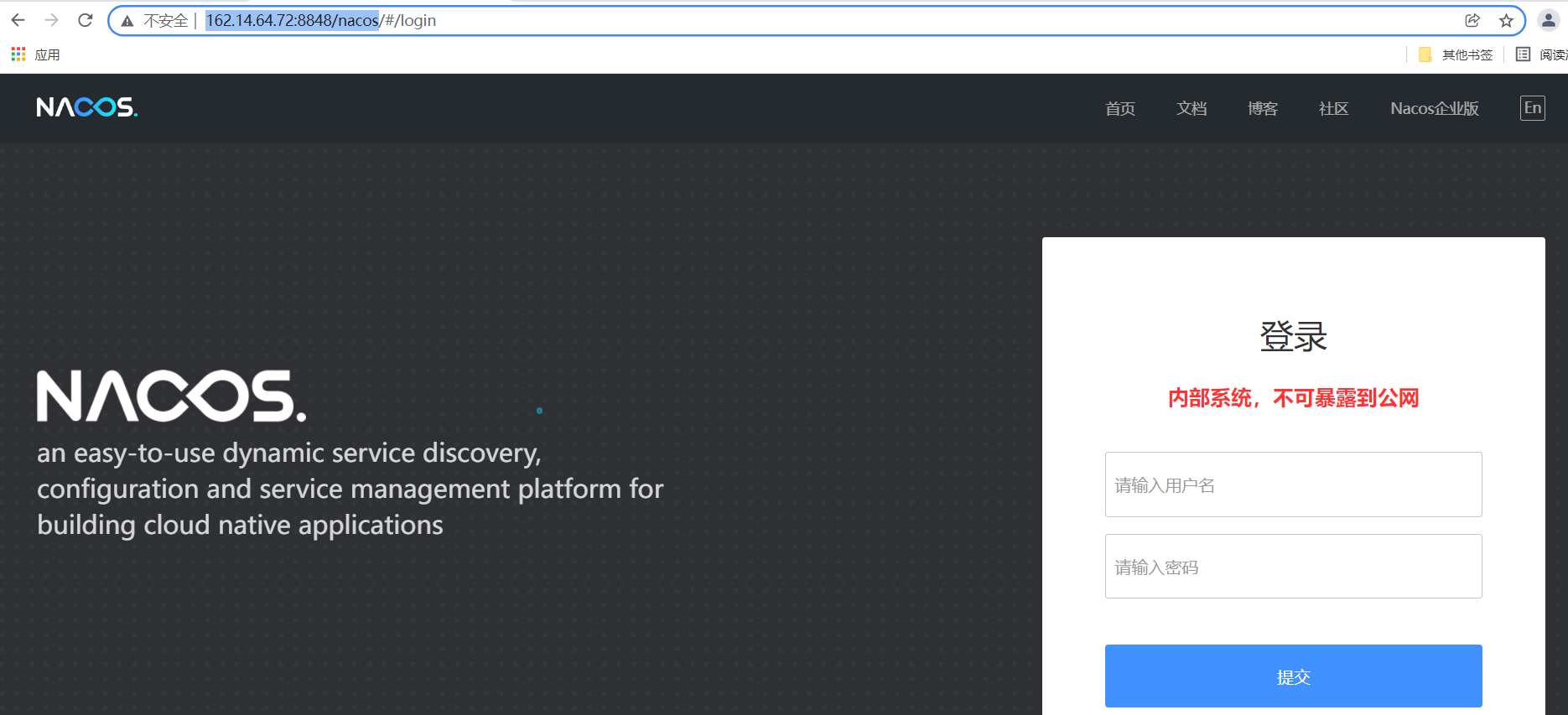Click the address bar URL text
This screenshot has width=1568, height=715.
321,21
